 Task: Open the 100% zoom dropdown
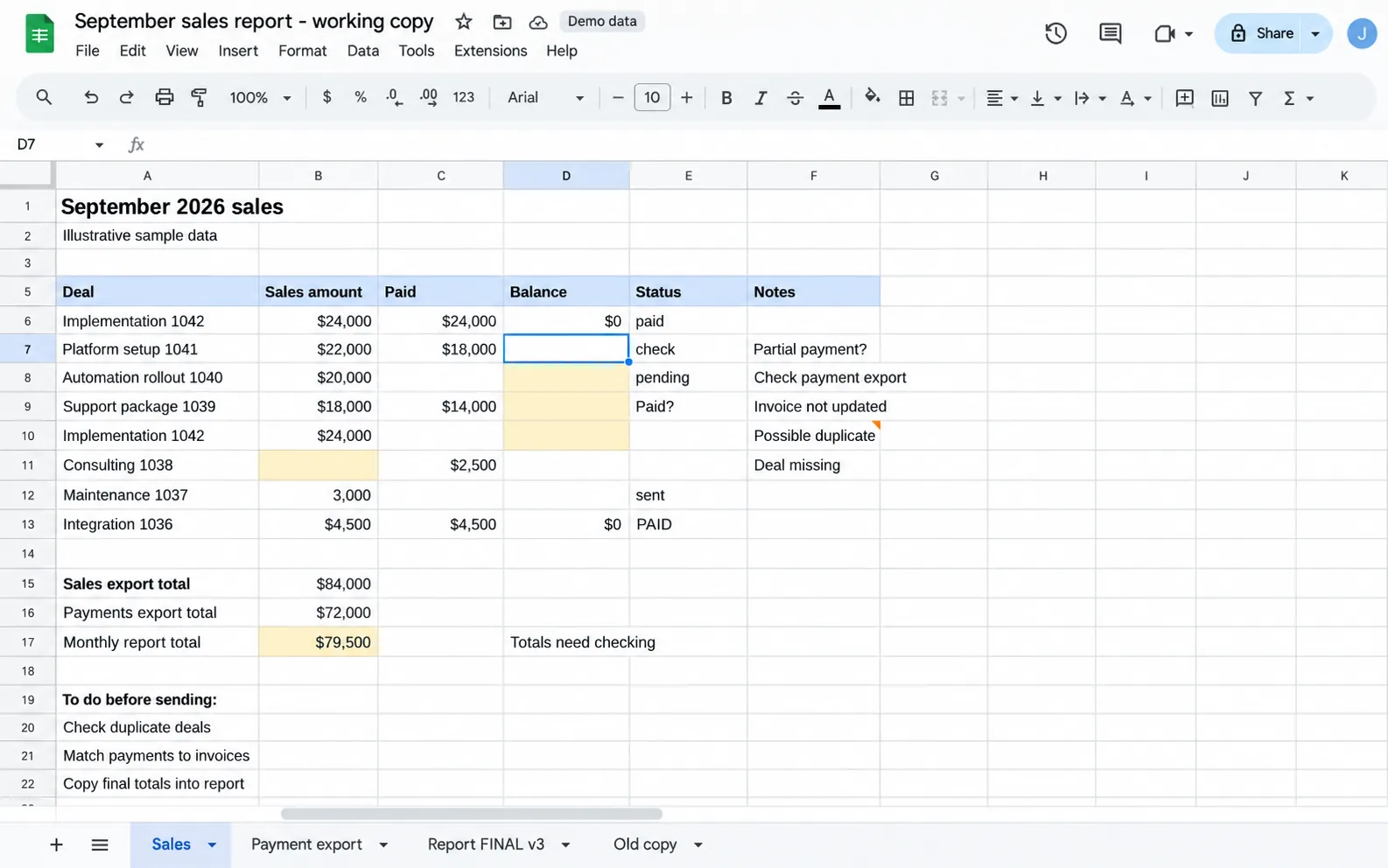(260, 98)
